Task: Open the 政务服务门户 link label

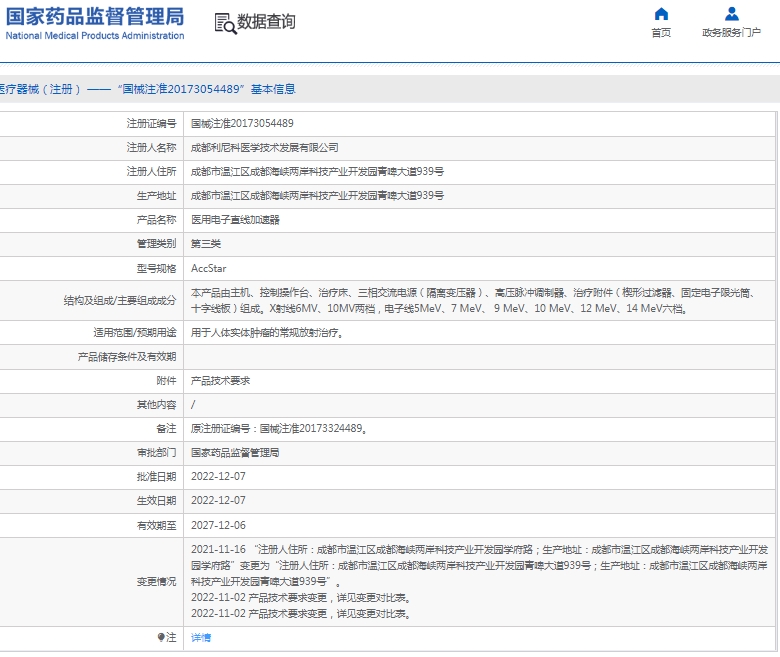Action: 731,33
